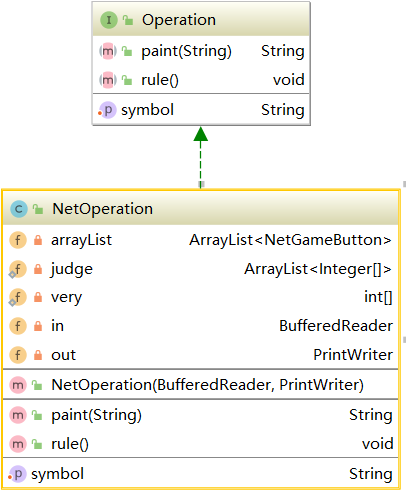Click the final field icon beside very
406x492 pixels.
17,269
